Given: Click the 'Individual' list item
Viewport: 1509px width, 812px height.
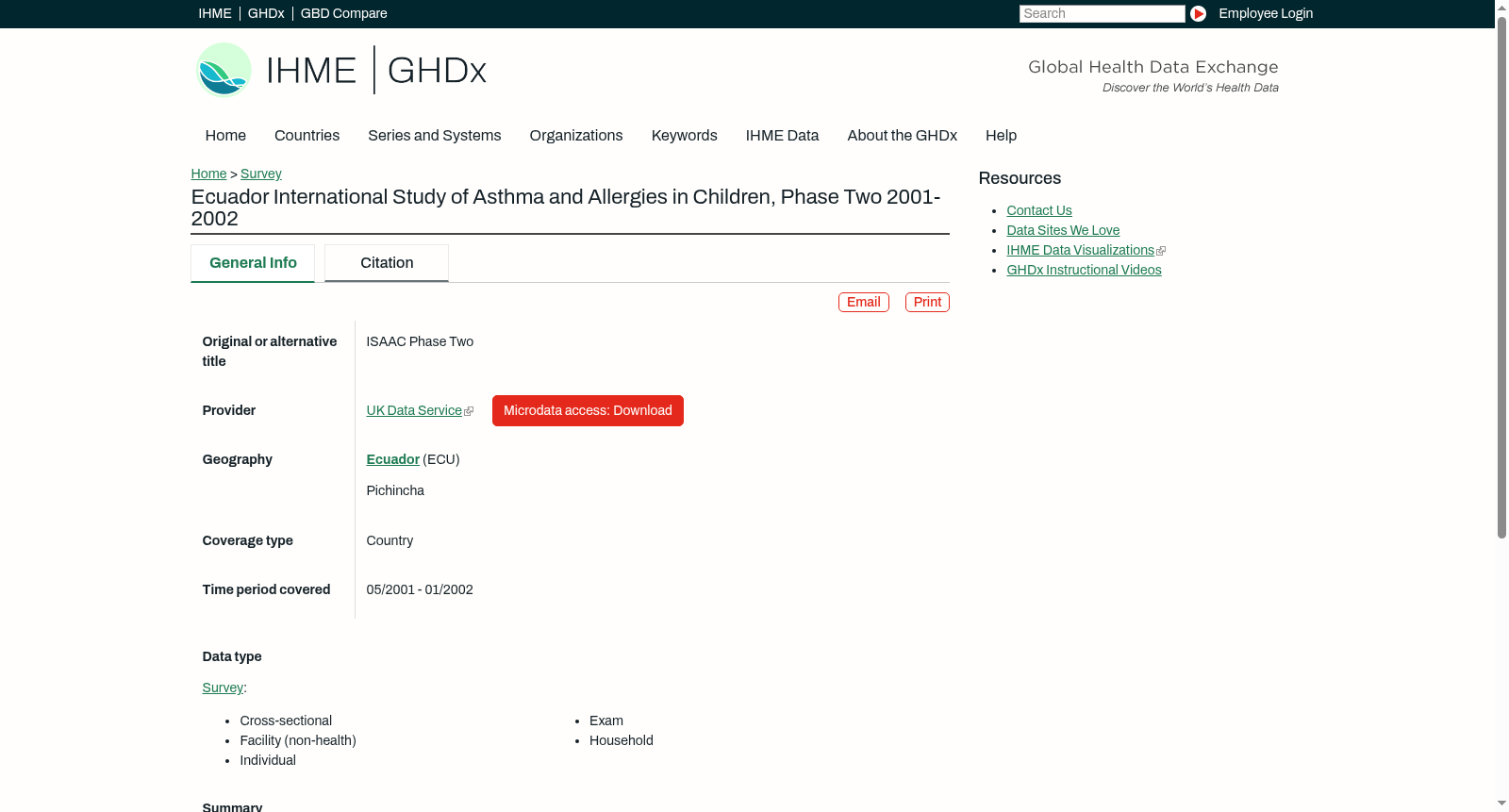Looking at the screenshot, I should click(x=268, y=761).
